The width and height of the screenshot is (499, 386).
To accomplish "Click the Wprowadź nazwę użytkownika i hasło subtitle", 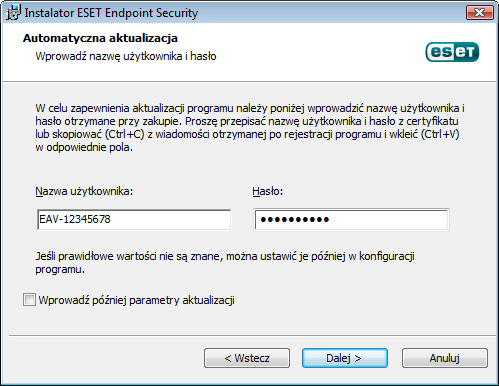I will [x=126, y=56].
